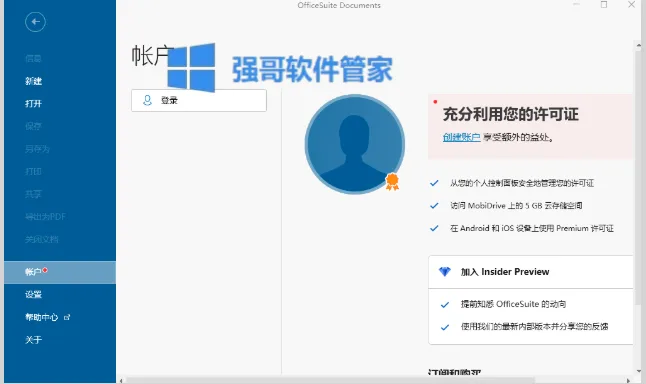Select 关闭文档 in the sidebar
The image size is (646, 384).
(x=42, y=239)
